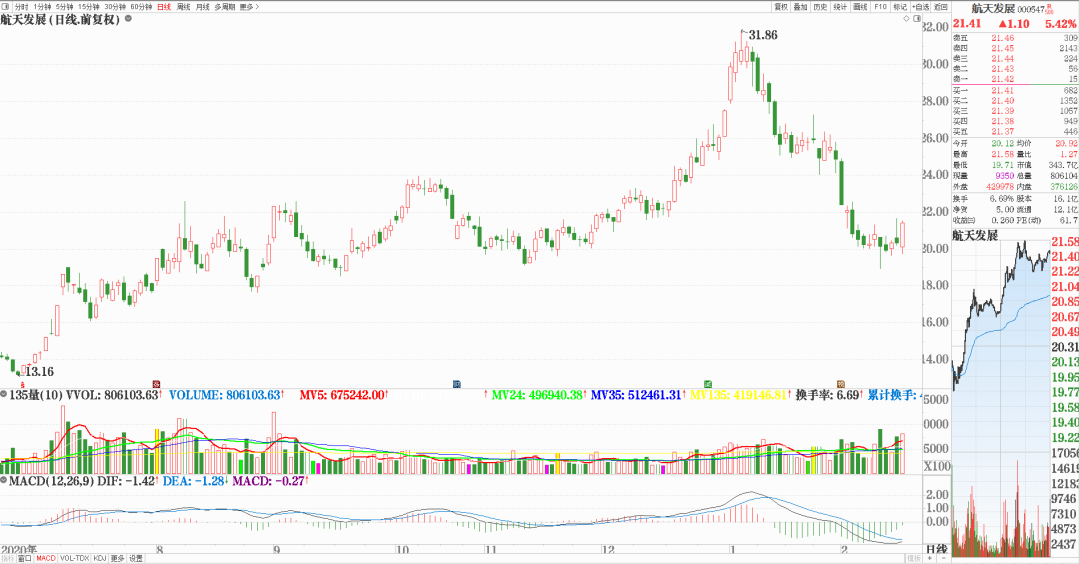
Task: Switch to 分时 intraday view
Action: pyautogui.click(x=21, y=7)
